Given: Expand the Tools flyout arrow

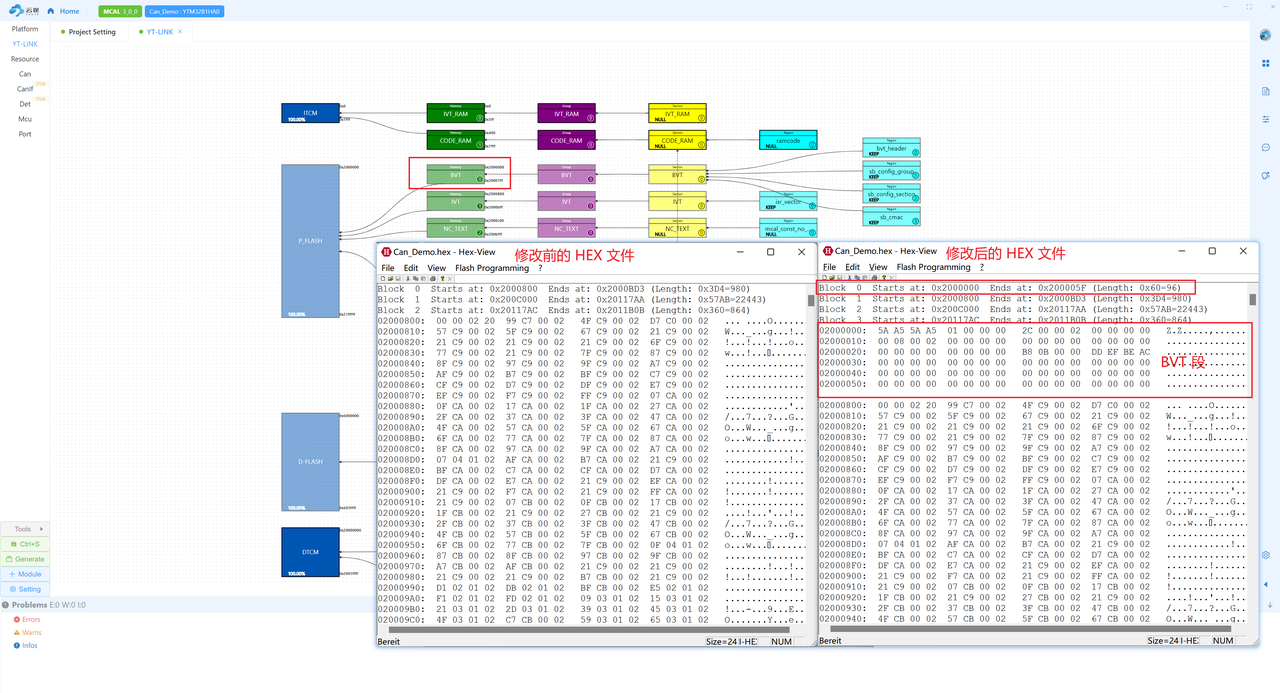Looking at the screenshot, I should pos(42,529).
